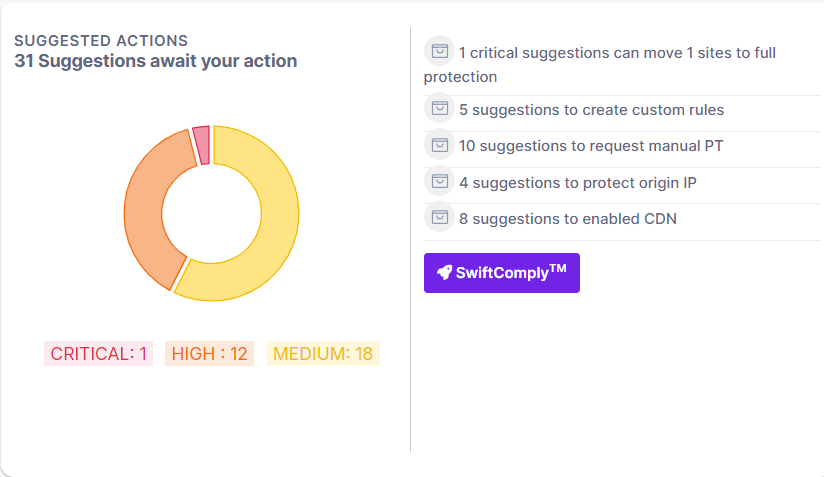Image resolution: width=824 pixels, height=477 pixels.
Task: Open the SwiftComply button
Action: point(501,273)
